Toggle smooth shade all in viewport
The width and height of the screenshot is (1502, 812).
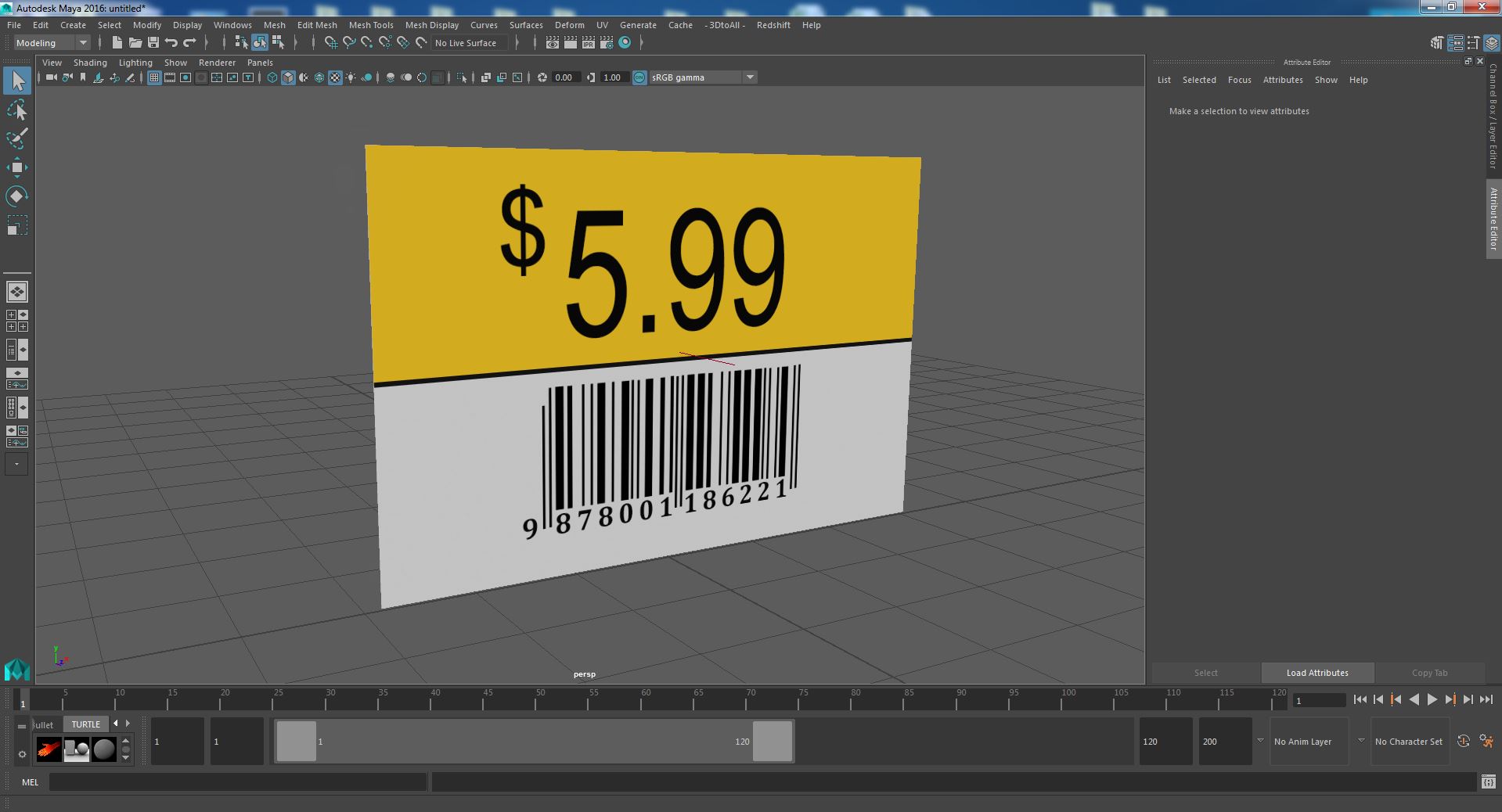tap(288, 77)
